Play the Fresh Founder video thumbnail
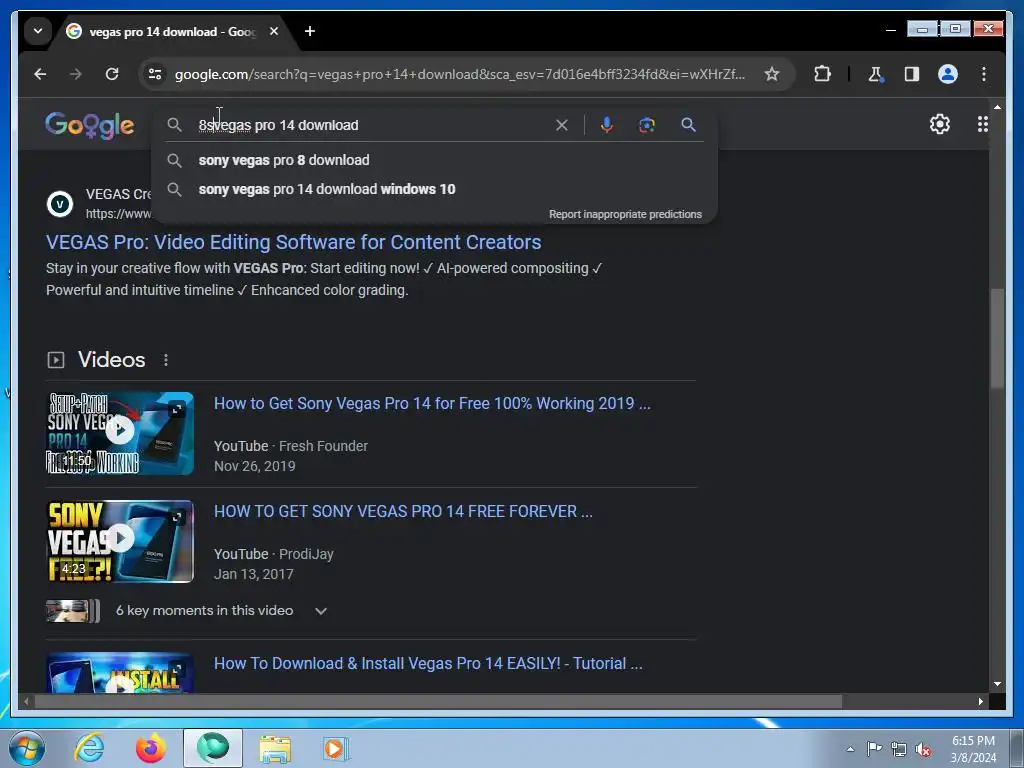Image resolution: width=1024 pixels, height=768 pixels. point(120,433)
